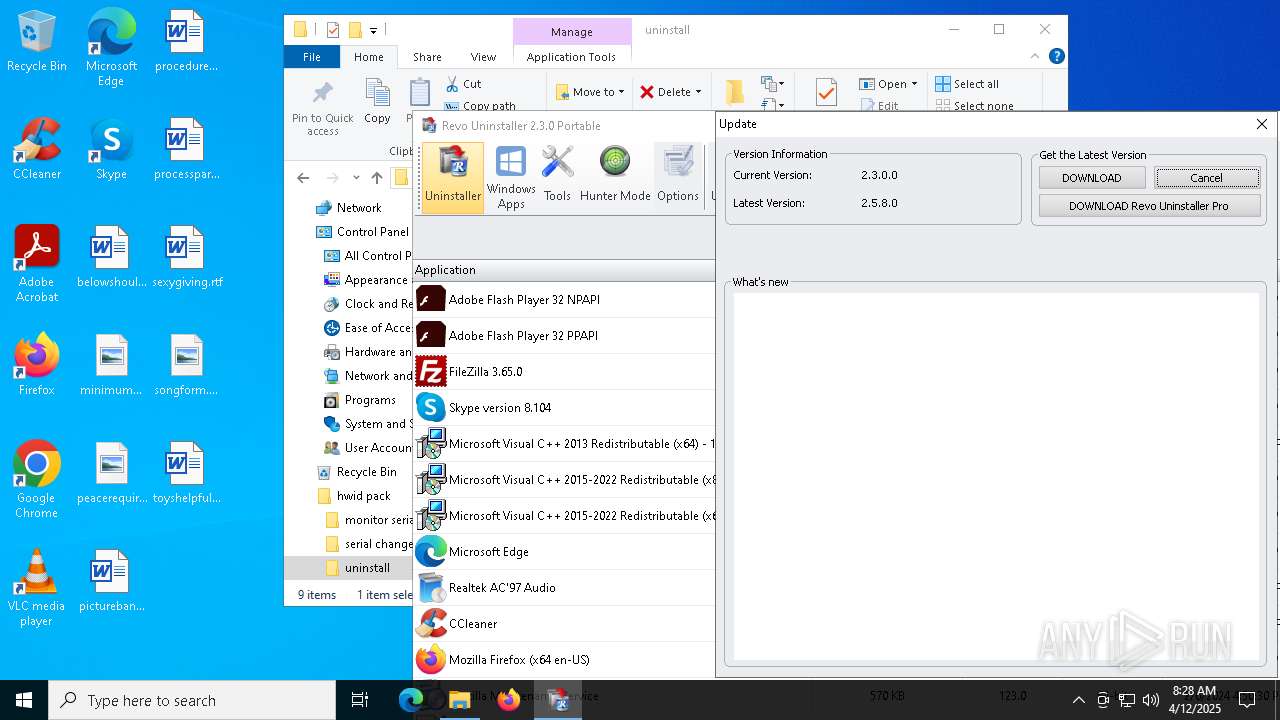Click Select all in Explorer ribbon

click(967, 84)
